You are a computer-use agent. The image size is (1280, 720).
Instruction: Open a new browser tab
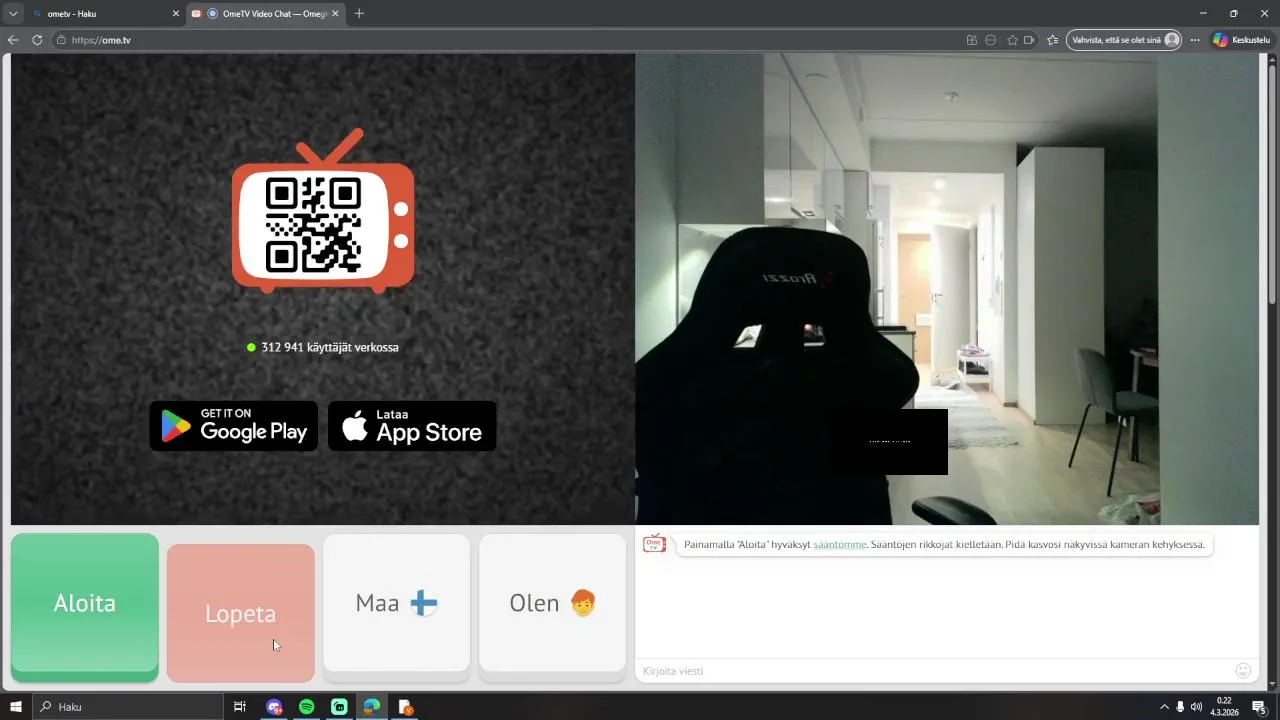click(x=359, y=13)
